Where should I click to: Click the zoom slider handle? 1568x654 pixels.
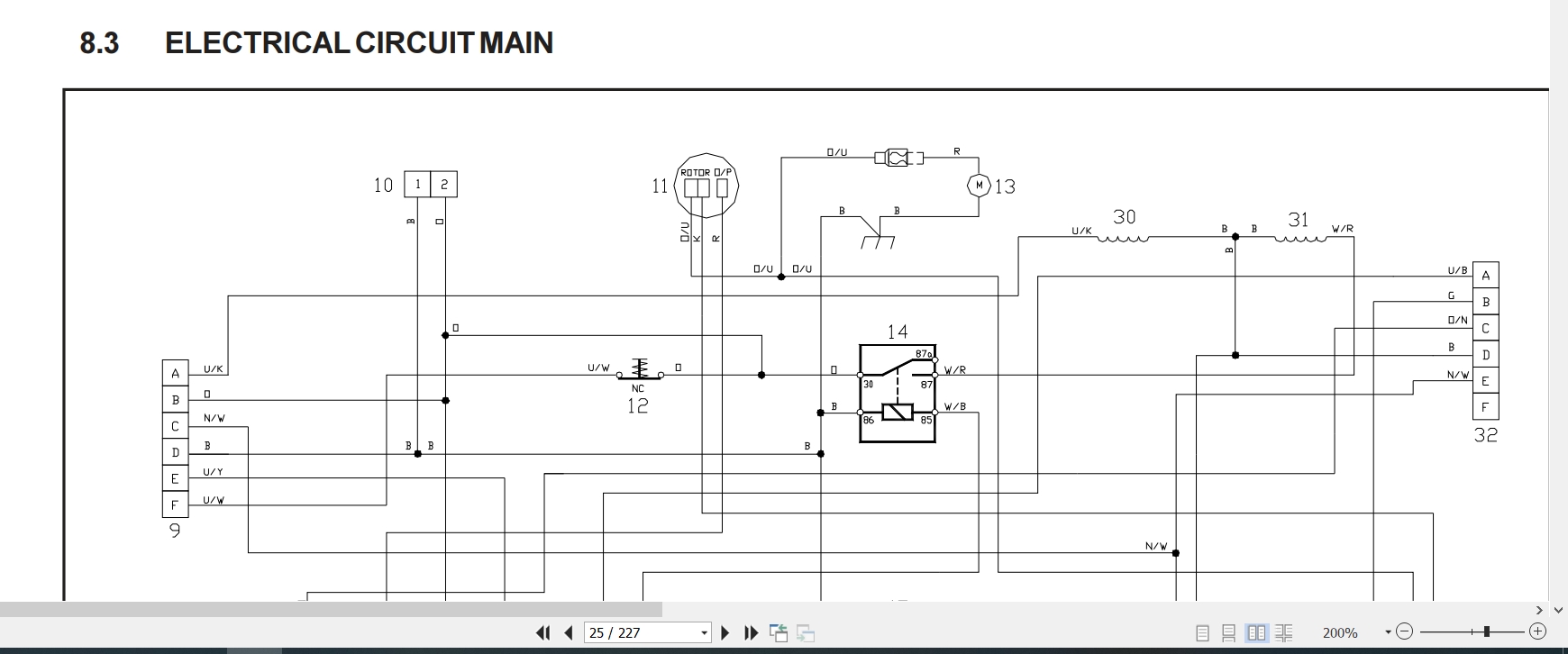coord(1487,632)
